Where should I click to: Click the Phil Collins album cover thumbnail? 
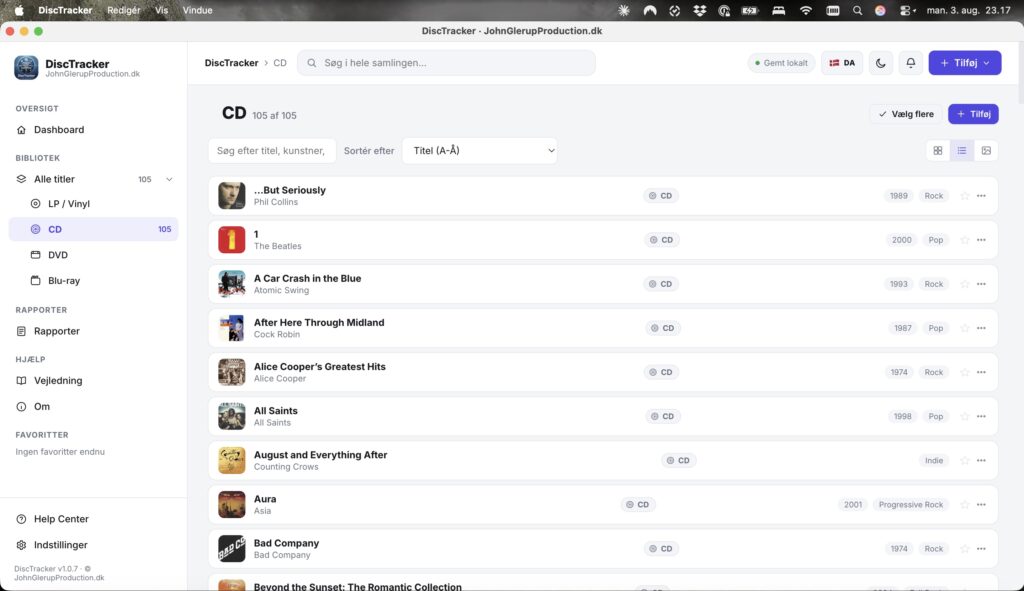231,196
